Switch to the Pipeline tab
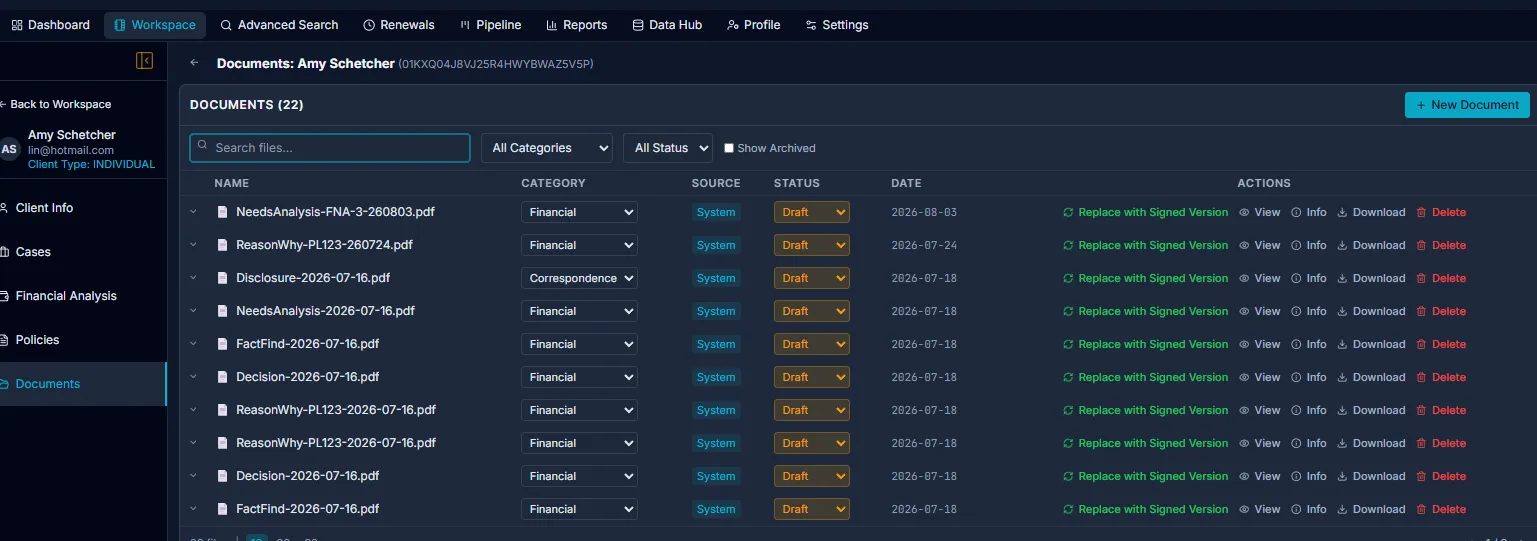This screenshot has width=1537, height=541. coord(490,25)
